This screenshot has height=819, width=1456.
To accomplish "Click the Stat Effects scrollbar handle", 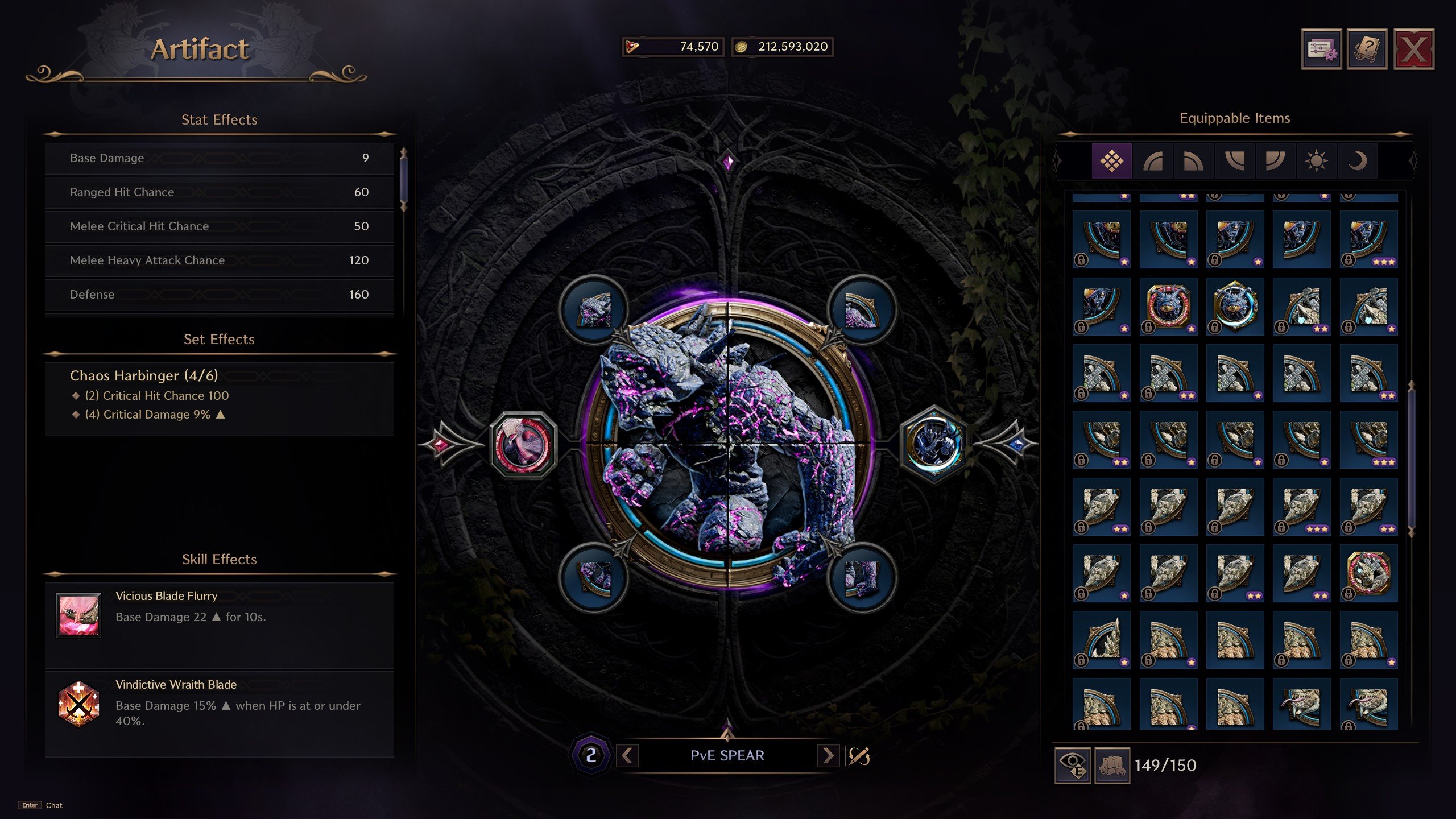I will point(404,179).
